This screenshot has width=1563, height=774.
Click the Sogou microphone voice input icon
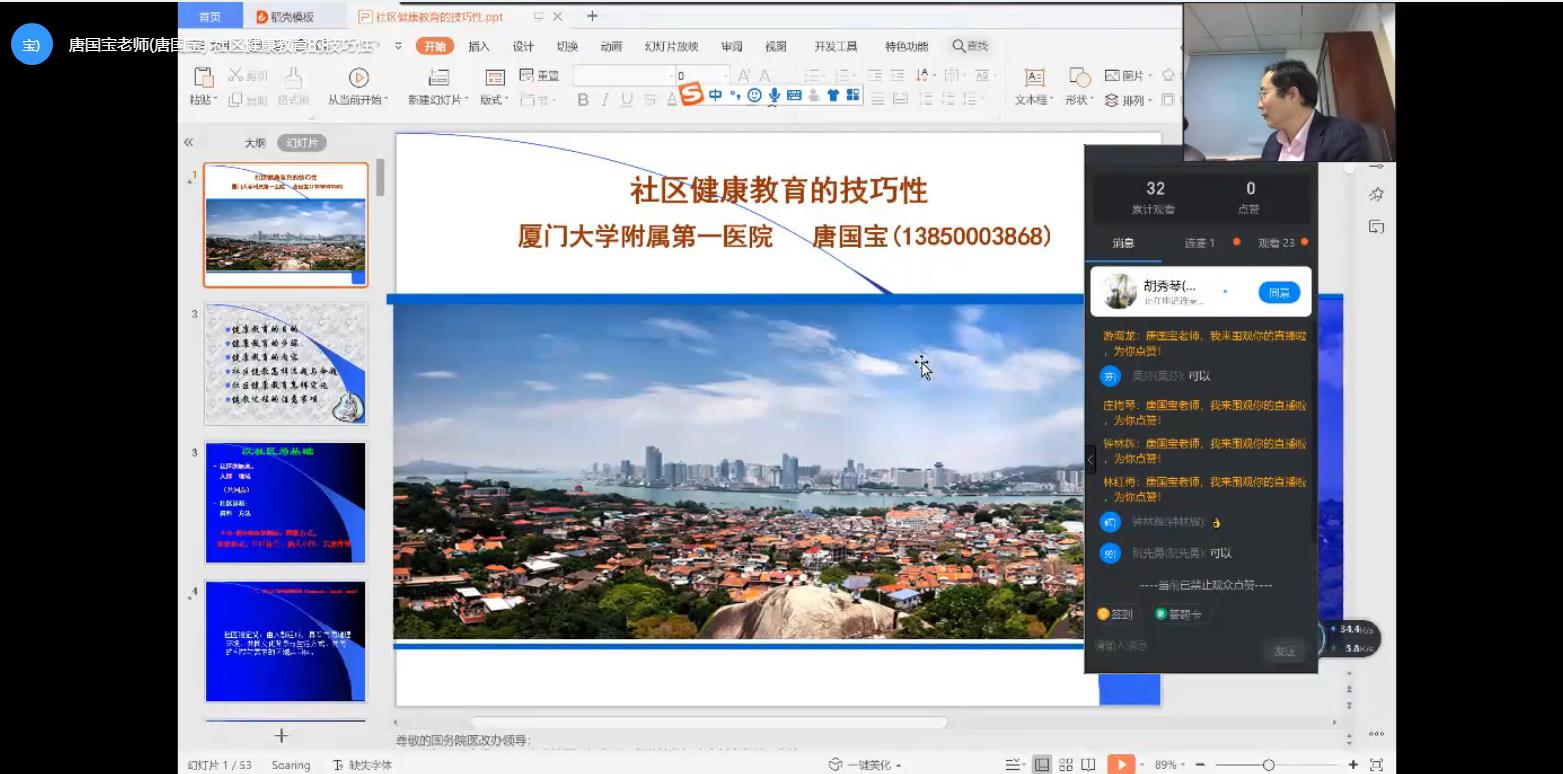click(x=774, y=96)
